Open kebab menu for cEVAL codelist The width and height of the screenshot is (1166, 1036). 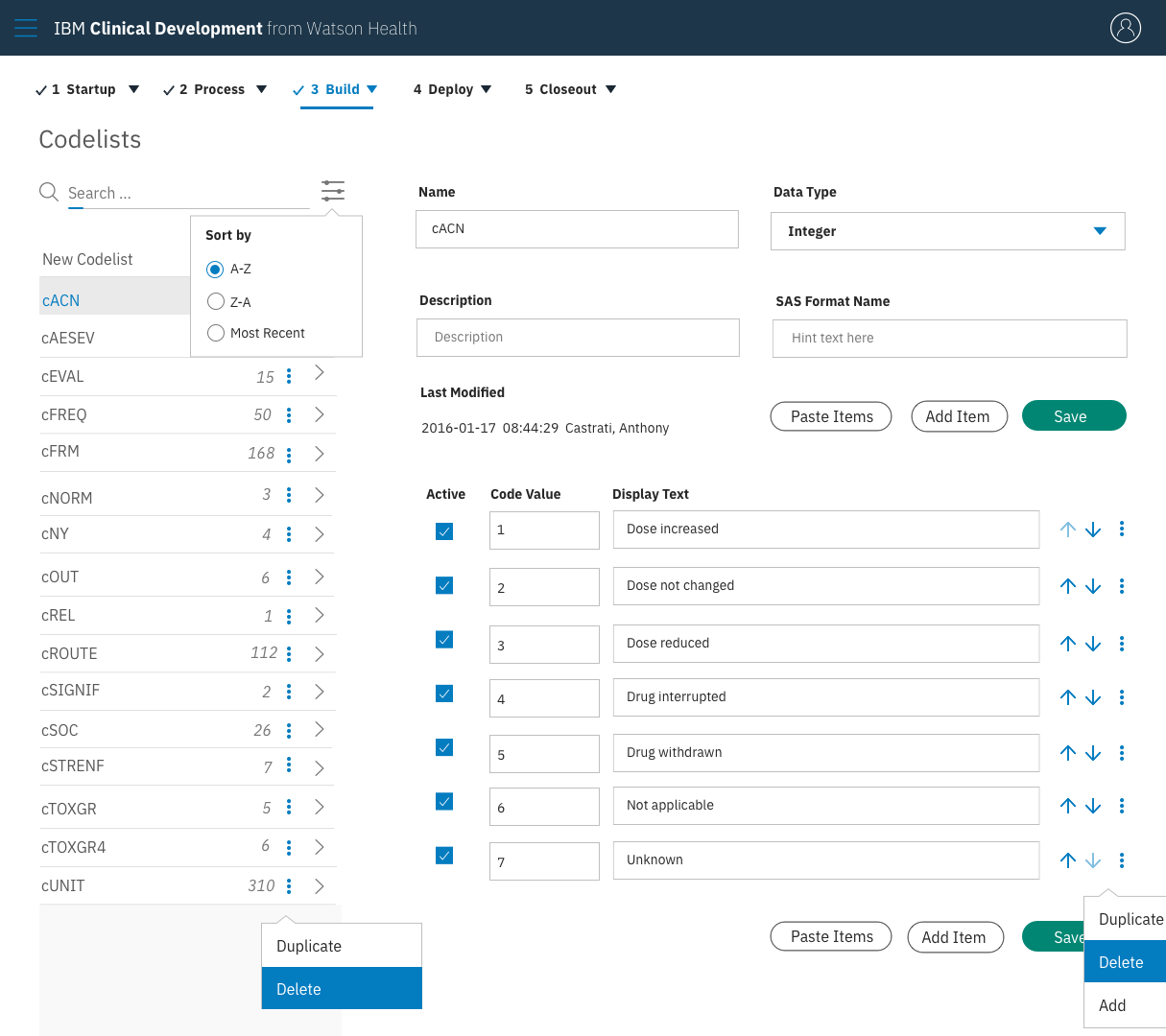289,376
